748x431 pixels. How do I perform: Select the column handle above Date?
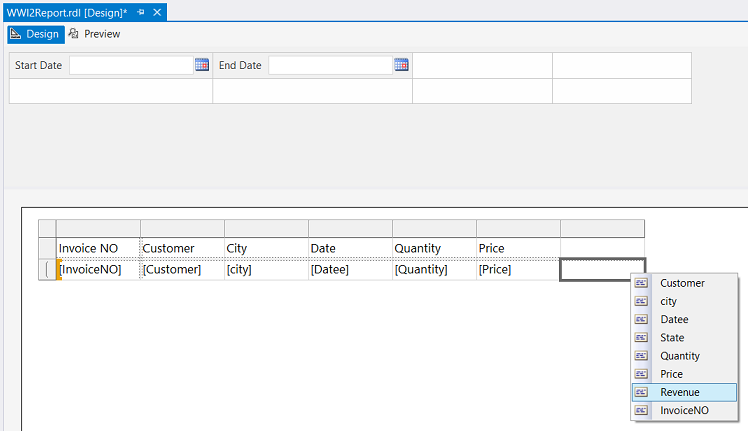tap(350, 228)
